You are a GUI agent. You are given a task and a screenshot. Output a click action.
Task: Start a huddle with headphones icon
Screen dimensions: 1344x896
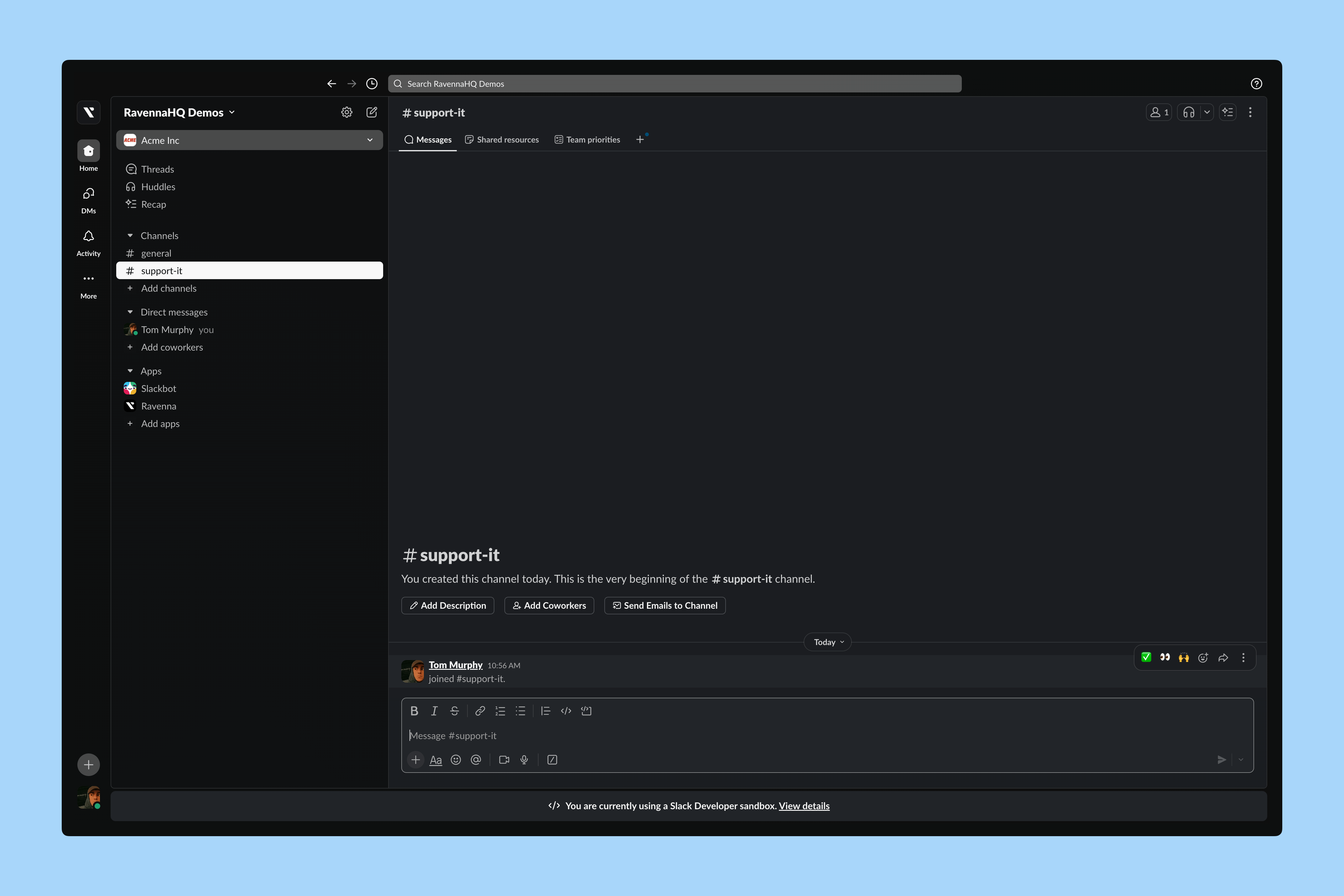coord(1189,112)
